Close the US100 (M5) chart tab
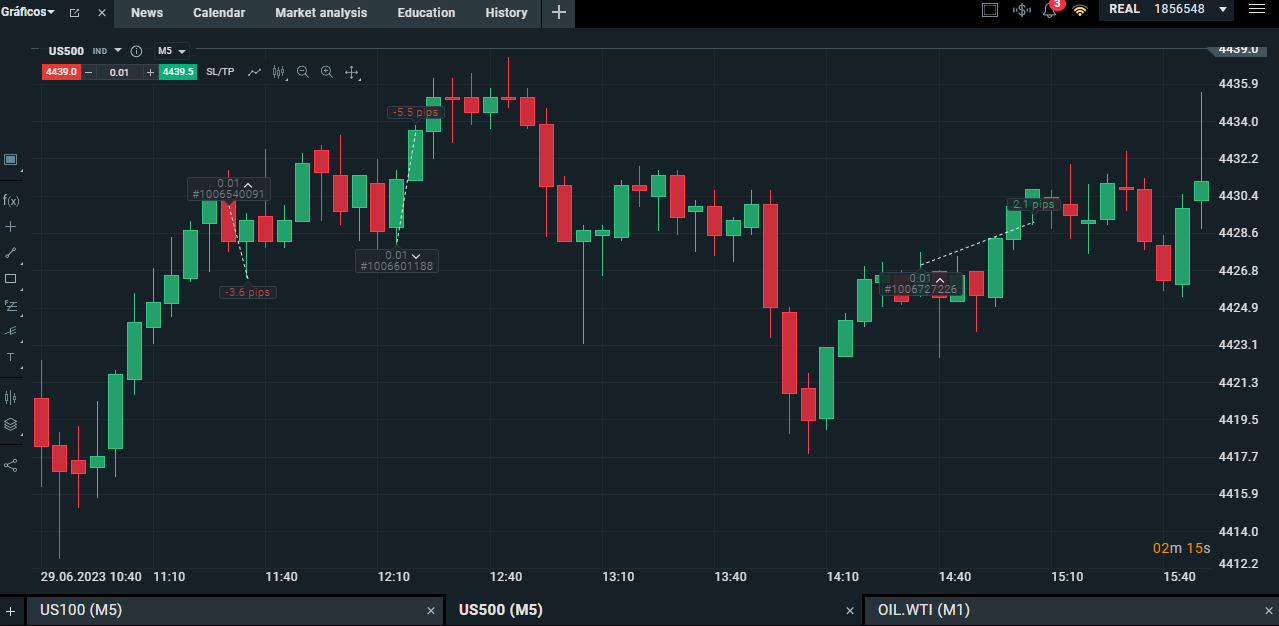This screenshot has height=626, width=1279. (x=431, y=610)
